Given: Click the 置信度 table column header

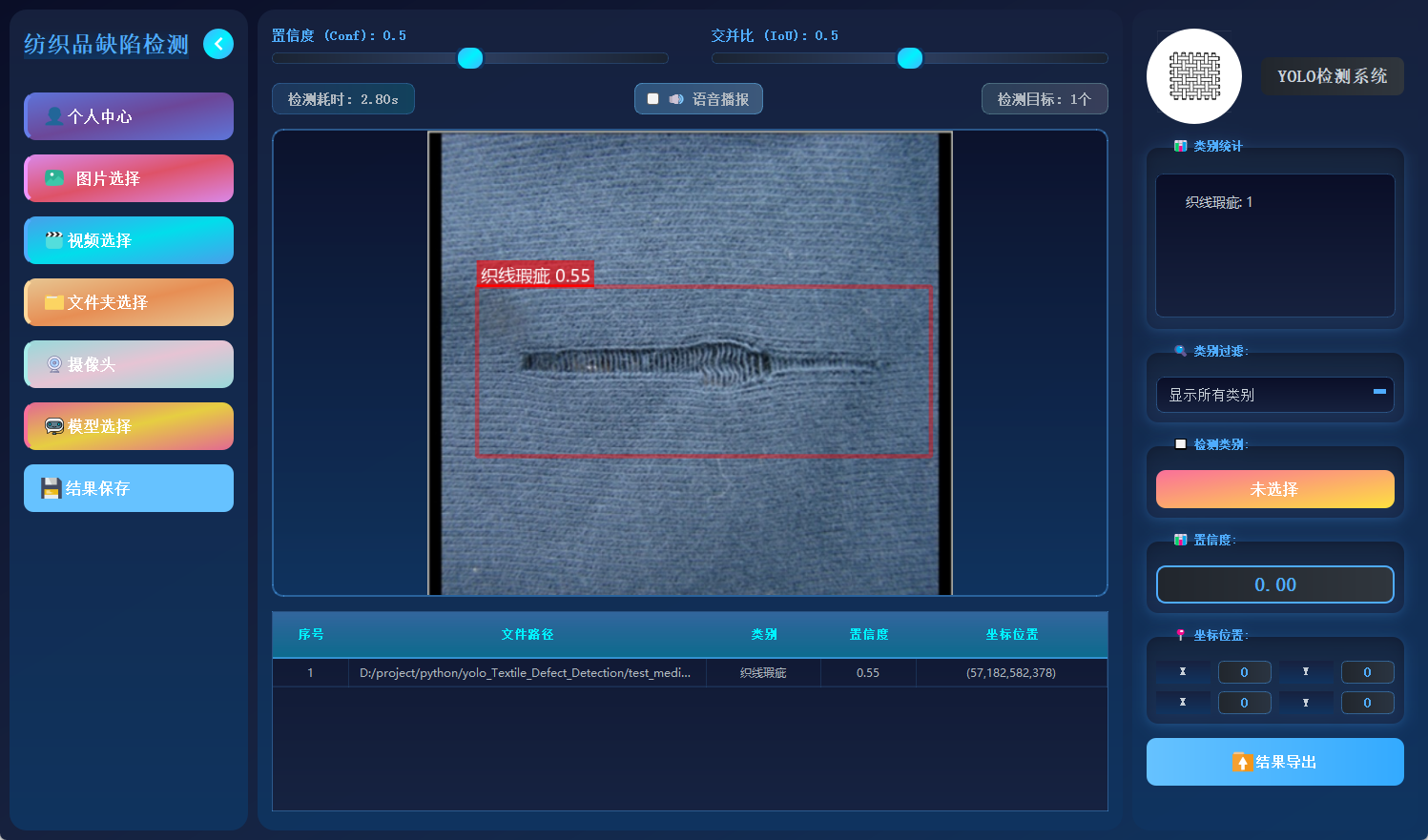Looking at the screenshot, I should click(869, 635).
